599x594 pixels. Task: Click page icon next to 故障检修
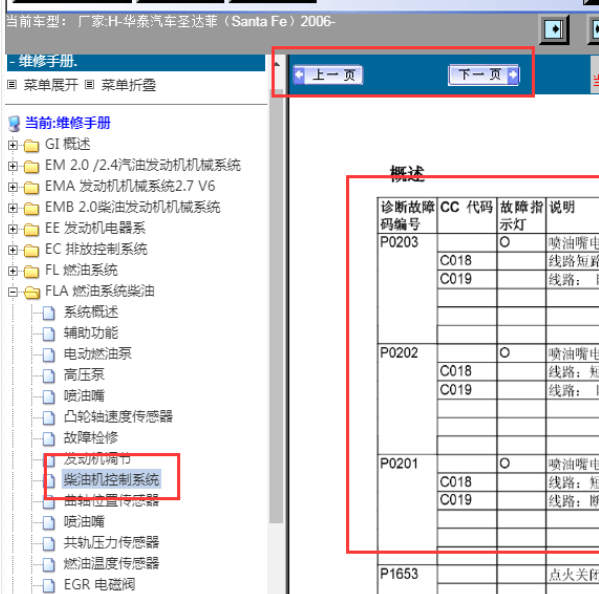(x=49, y=439)
